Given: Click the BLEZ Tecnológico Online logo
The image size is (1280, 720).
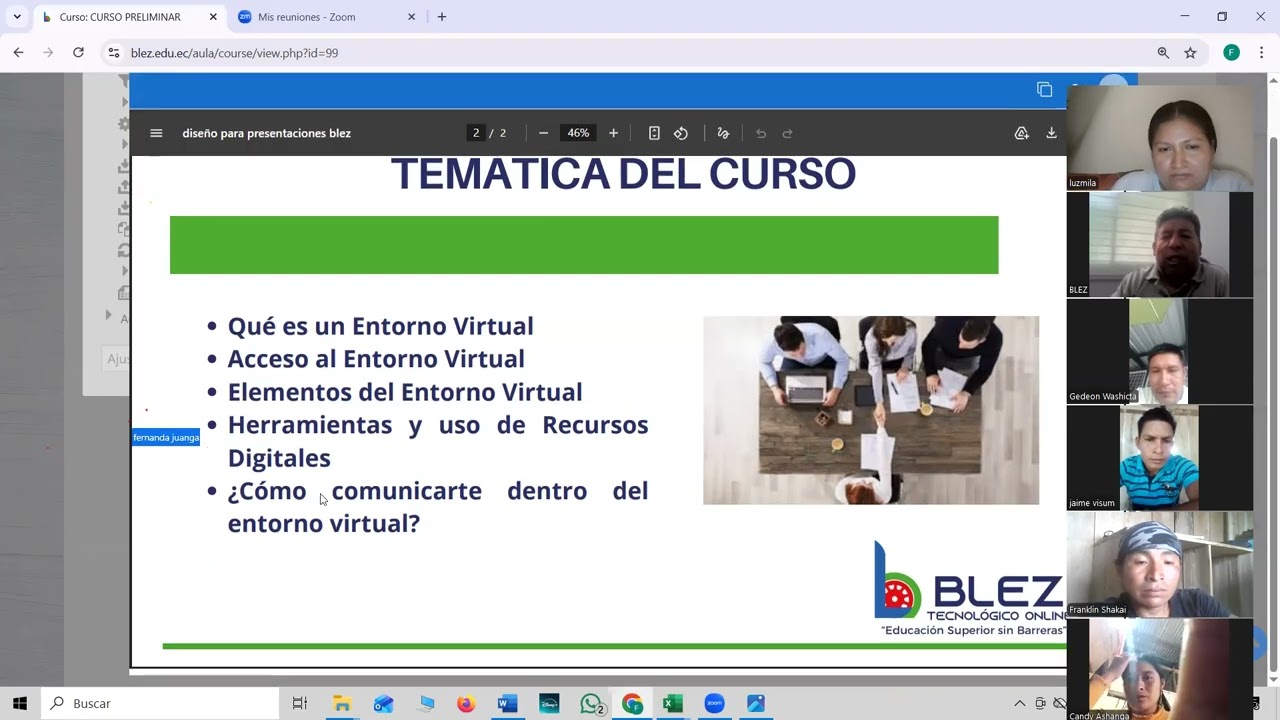Looking at the screenshot, I should click(x=969, y=590).
